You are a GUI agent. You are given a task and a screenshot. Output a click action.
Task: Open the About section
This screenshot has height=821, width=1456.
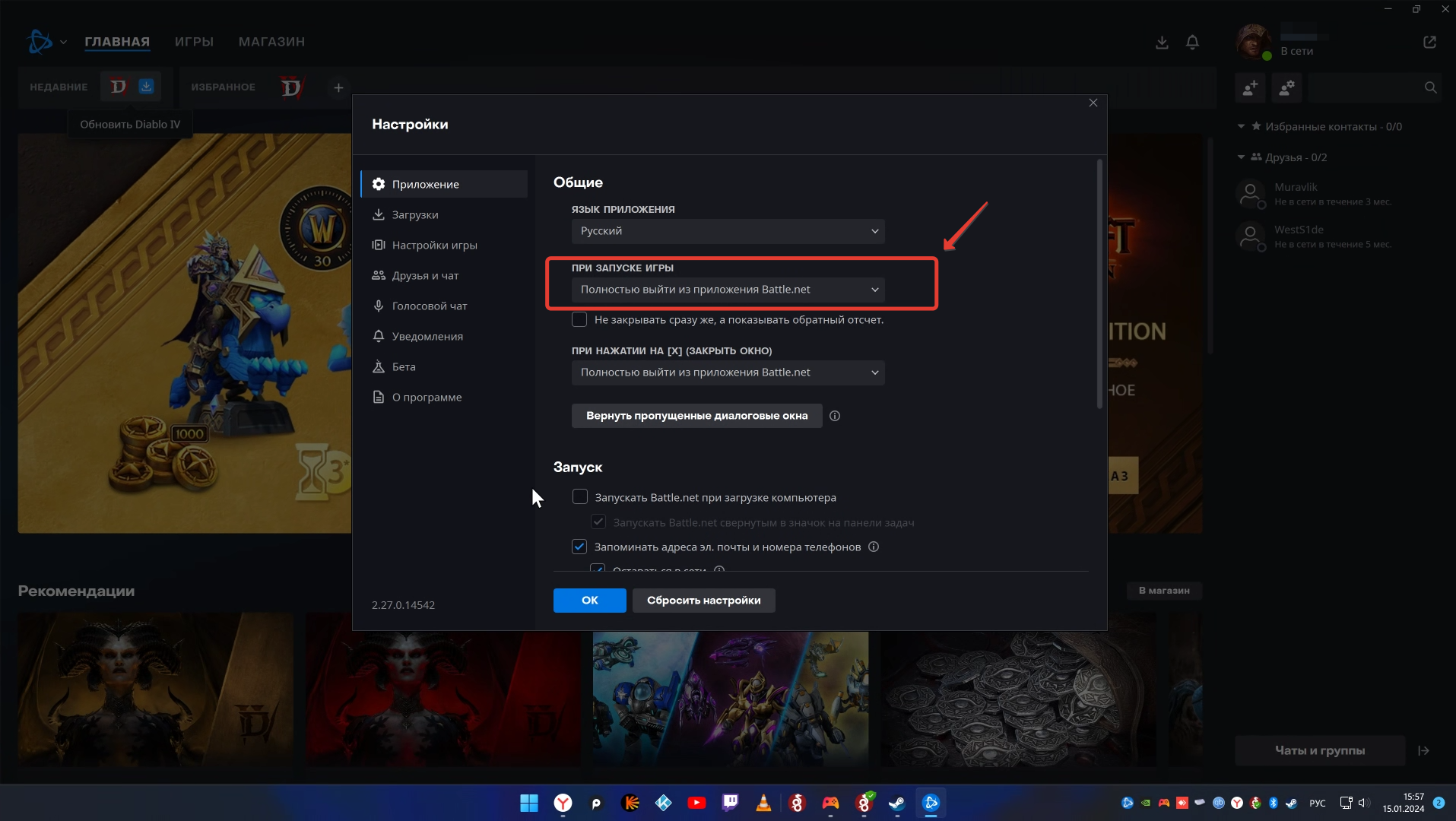pyautogui.click(x=444, y=398)
